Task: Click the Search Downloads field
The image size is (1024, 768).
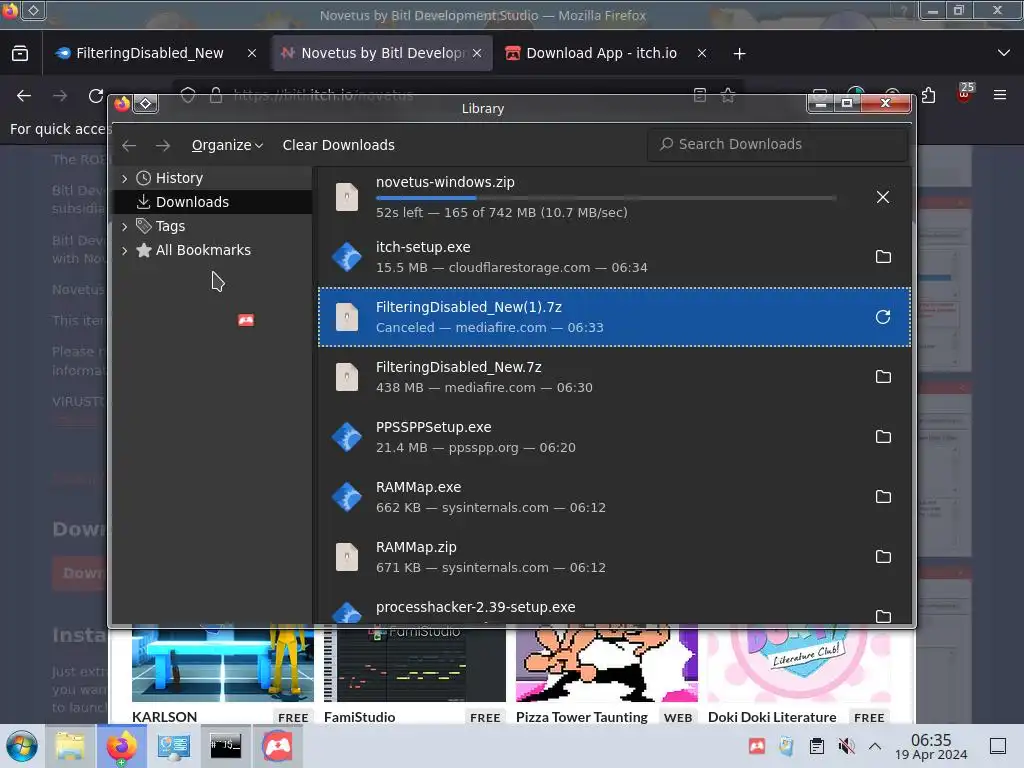Action: [x=777, y=144]
